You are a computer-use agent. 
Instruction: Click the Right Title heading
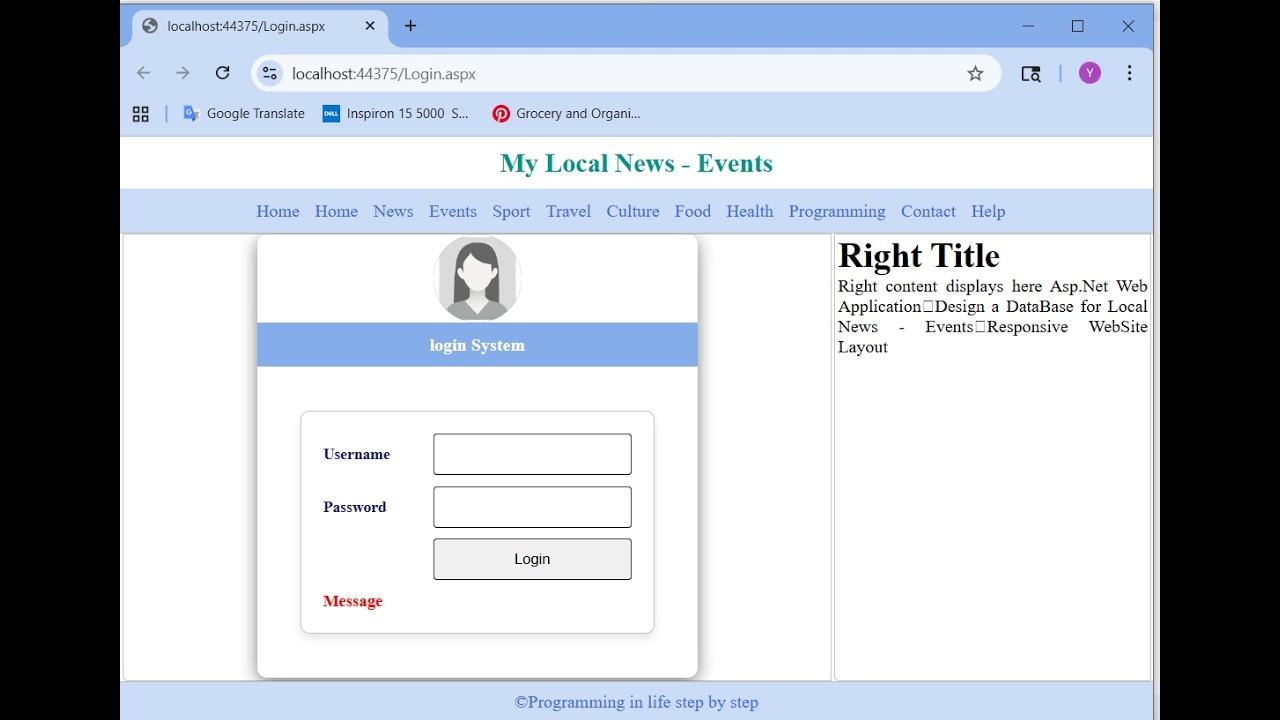click(x=919, y=256)
